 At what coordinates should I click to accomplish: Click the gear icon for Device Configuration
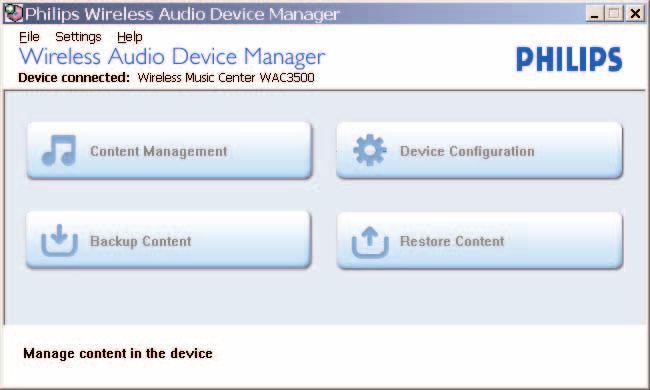tap(369, 150)
